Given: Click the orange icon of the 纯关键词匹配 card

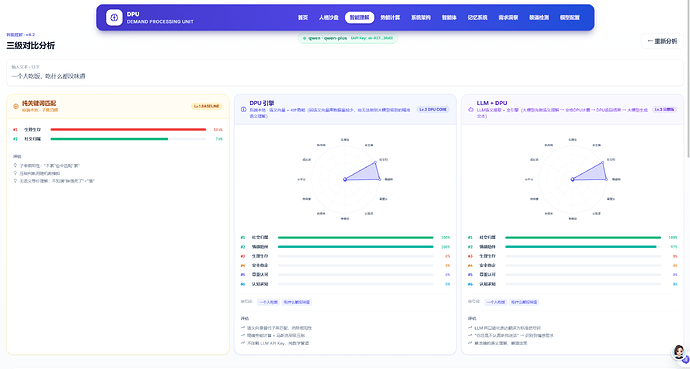Looking at the screenshot, I should pos(16,106).
